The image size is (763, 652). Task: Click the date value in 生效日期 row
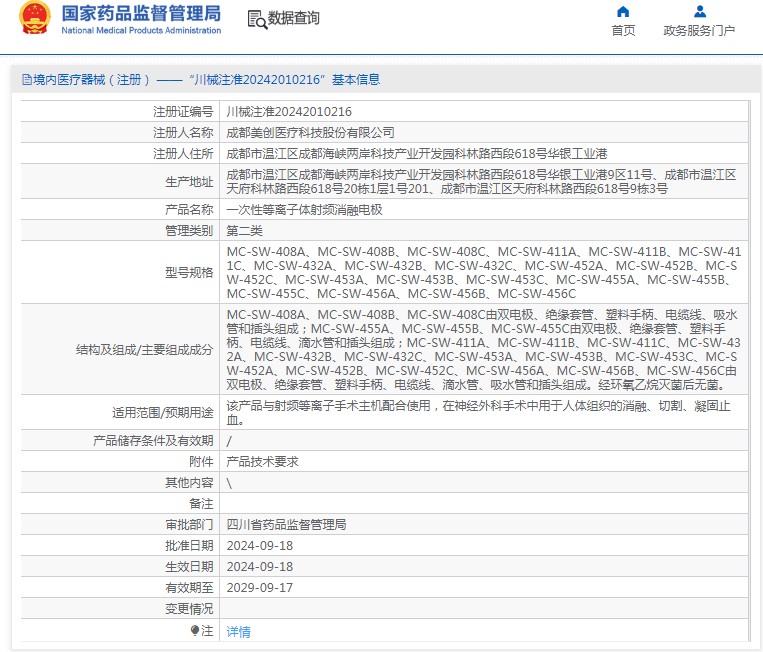pyautogui.click(x=260, y=567)
